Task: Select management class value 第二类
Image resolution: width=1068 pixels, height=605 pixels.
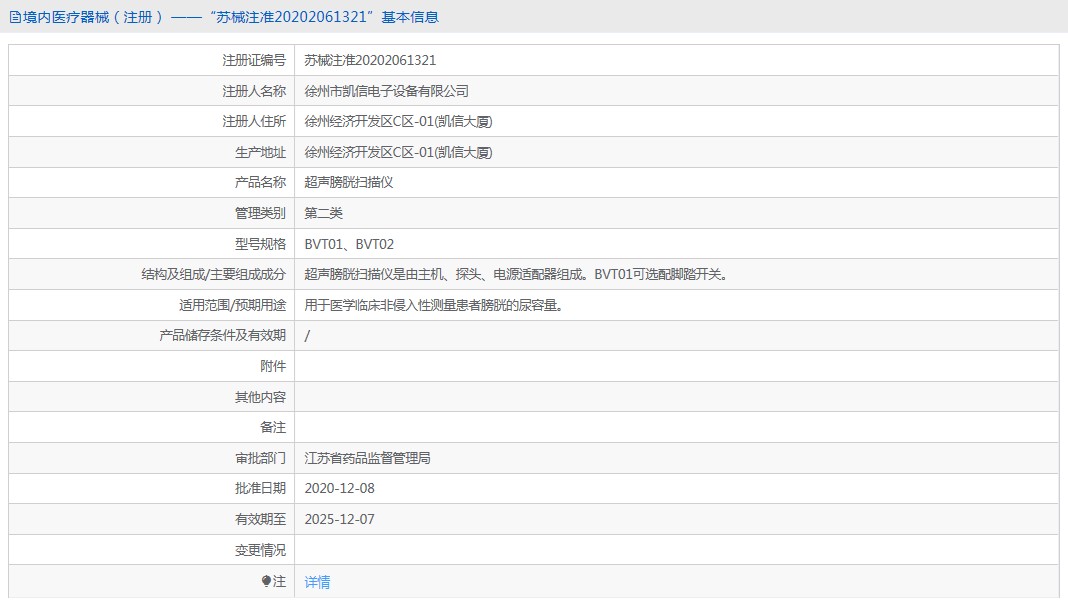Action: click(324, 213)
